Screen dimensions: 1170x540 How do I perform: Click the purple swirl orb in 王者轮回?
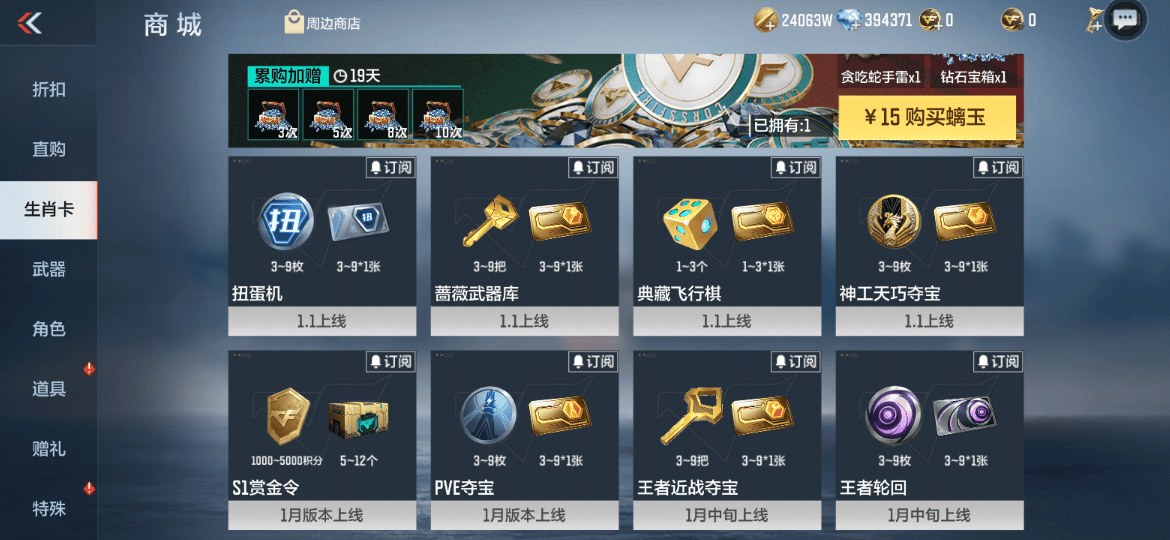(x=892, y=416)
